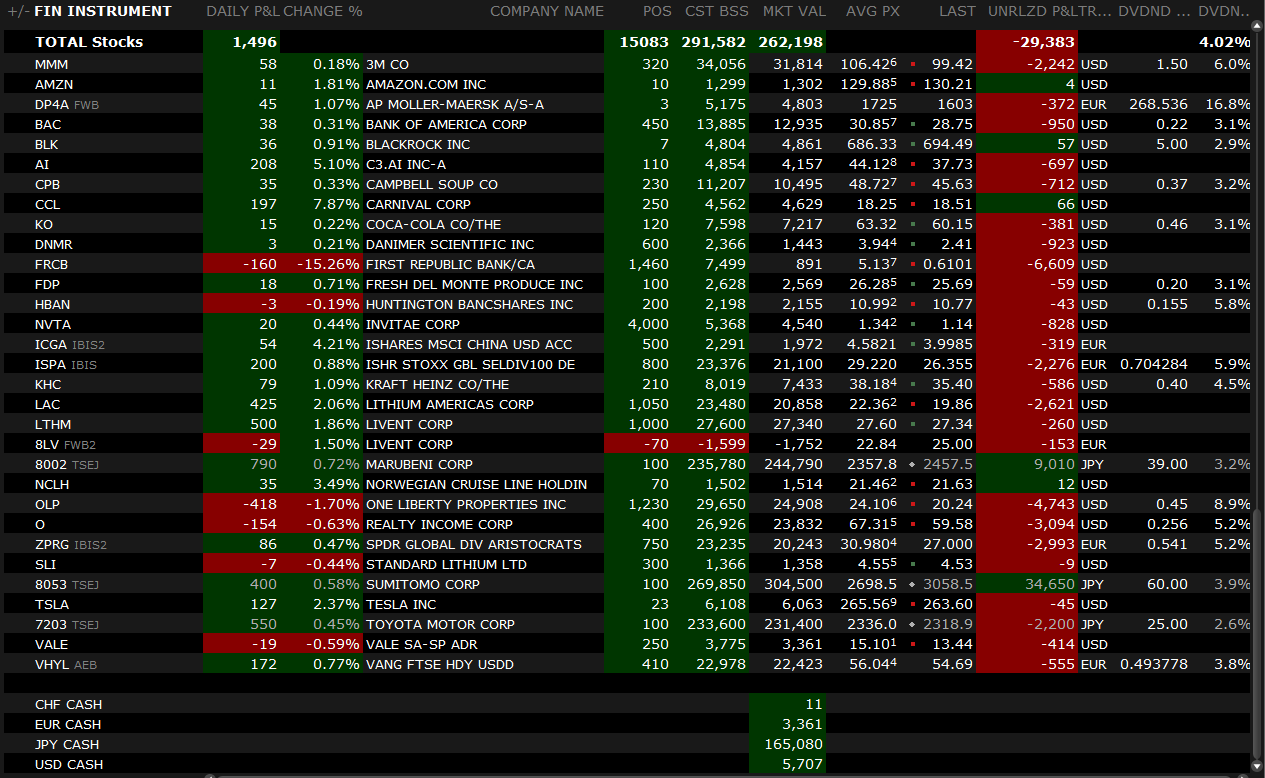
Task: Click the green tick dot on the KO row
Action: pos(913,225)
